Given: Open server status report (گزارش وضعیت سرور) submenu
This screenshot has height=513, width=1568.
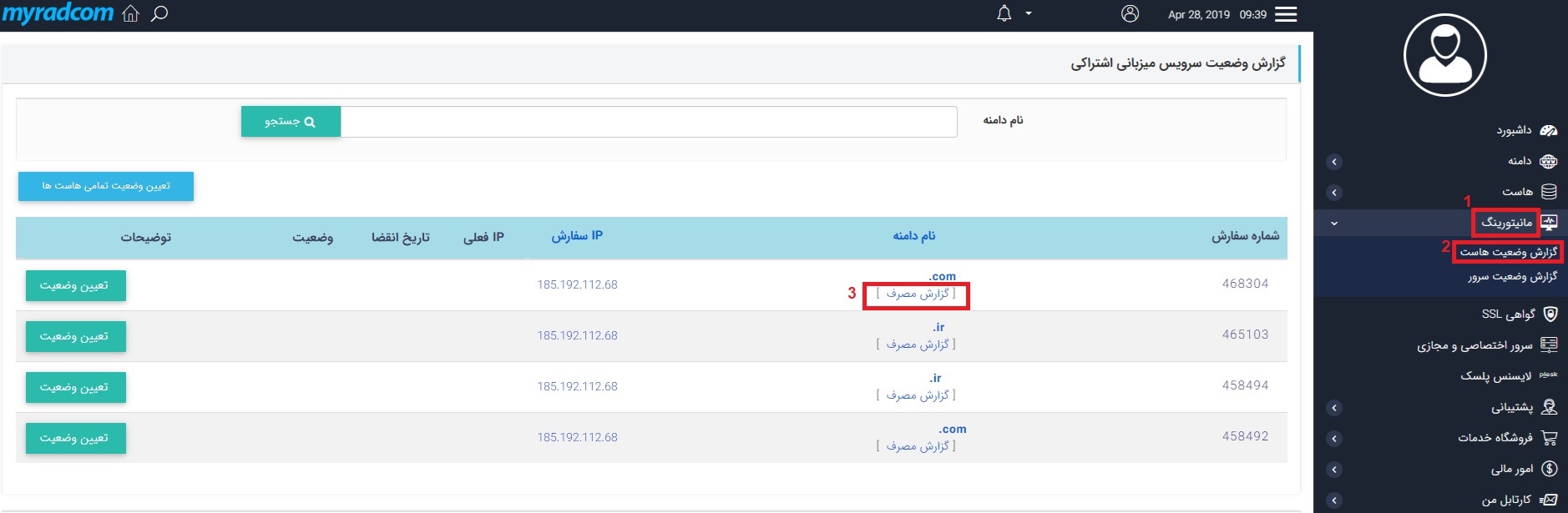Looking at the screenshot, I should pyautogui.click(x=1512, y=277).
